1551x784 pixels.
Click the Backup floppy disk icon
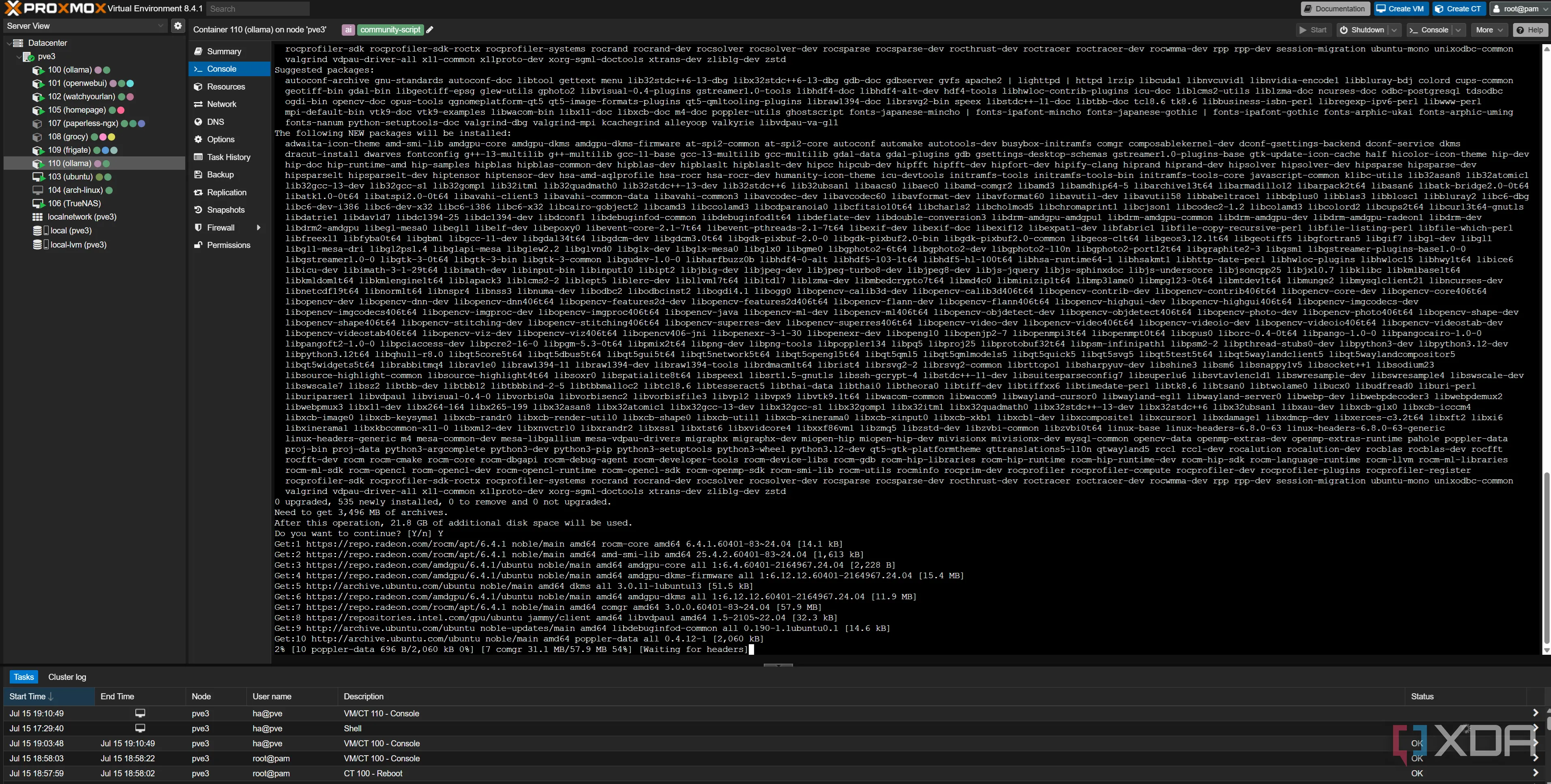[198, 175]
